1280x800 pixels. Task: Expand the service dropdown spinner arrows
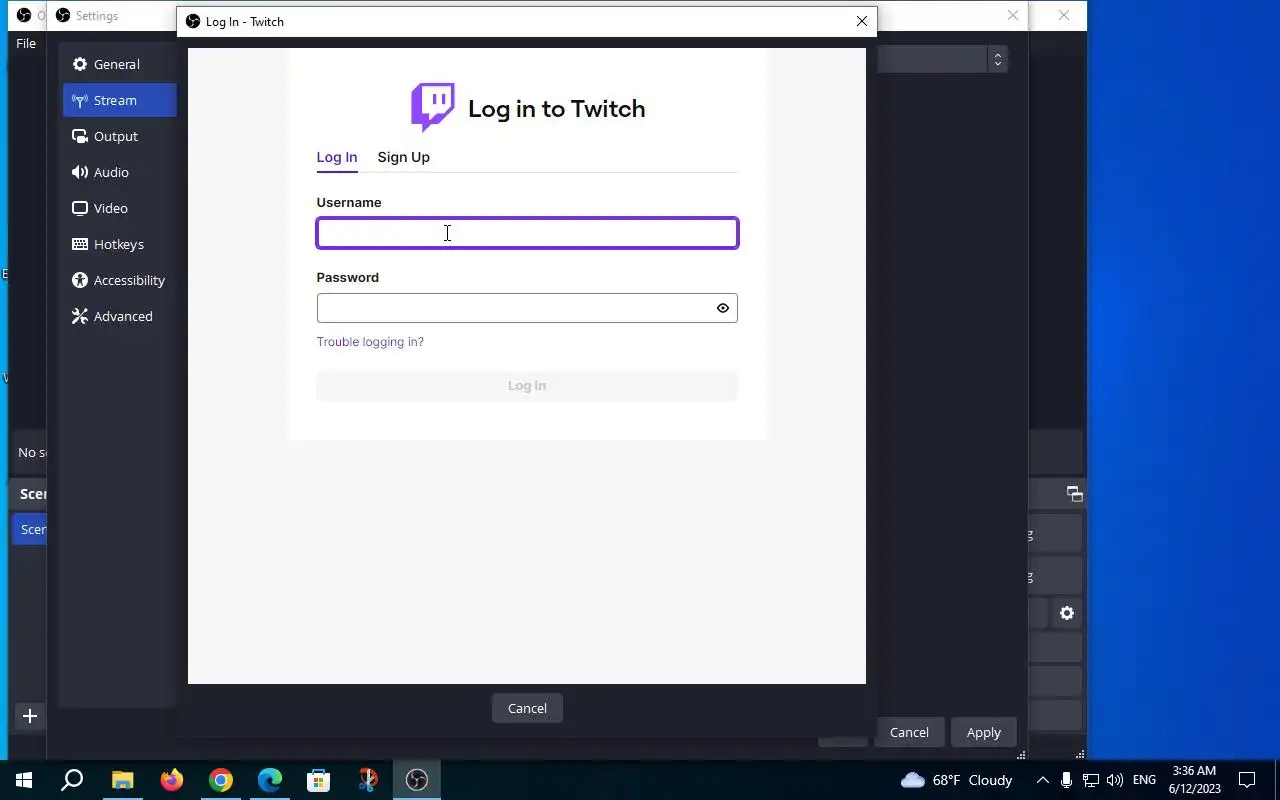[997, 60]
